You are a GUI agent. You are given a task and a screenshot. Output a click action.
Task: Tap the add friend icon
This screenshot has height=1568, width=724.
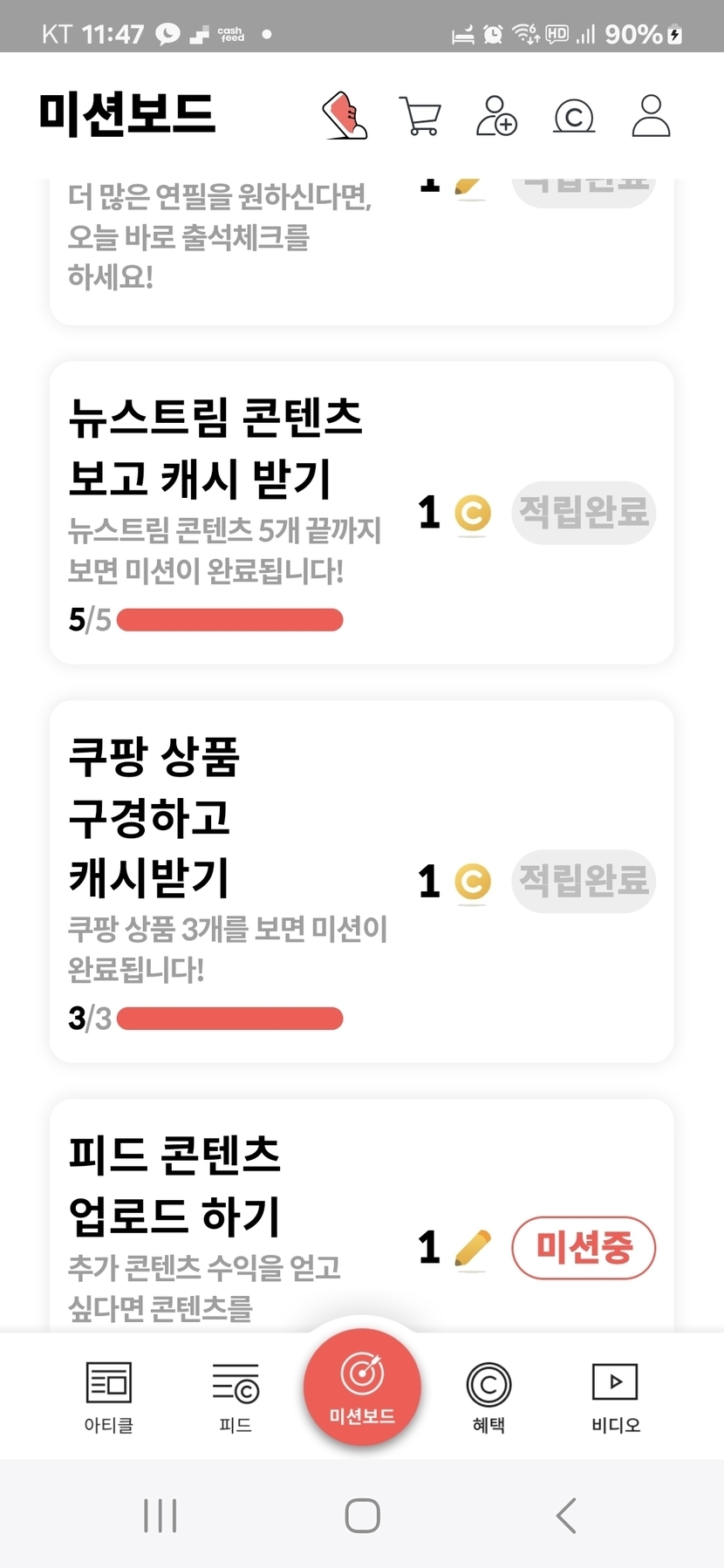pyautogui.click(x=496, y=116)
